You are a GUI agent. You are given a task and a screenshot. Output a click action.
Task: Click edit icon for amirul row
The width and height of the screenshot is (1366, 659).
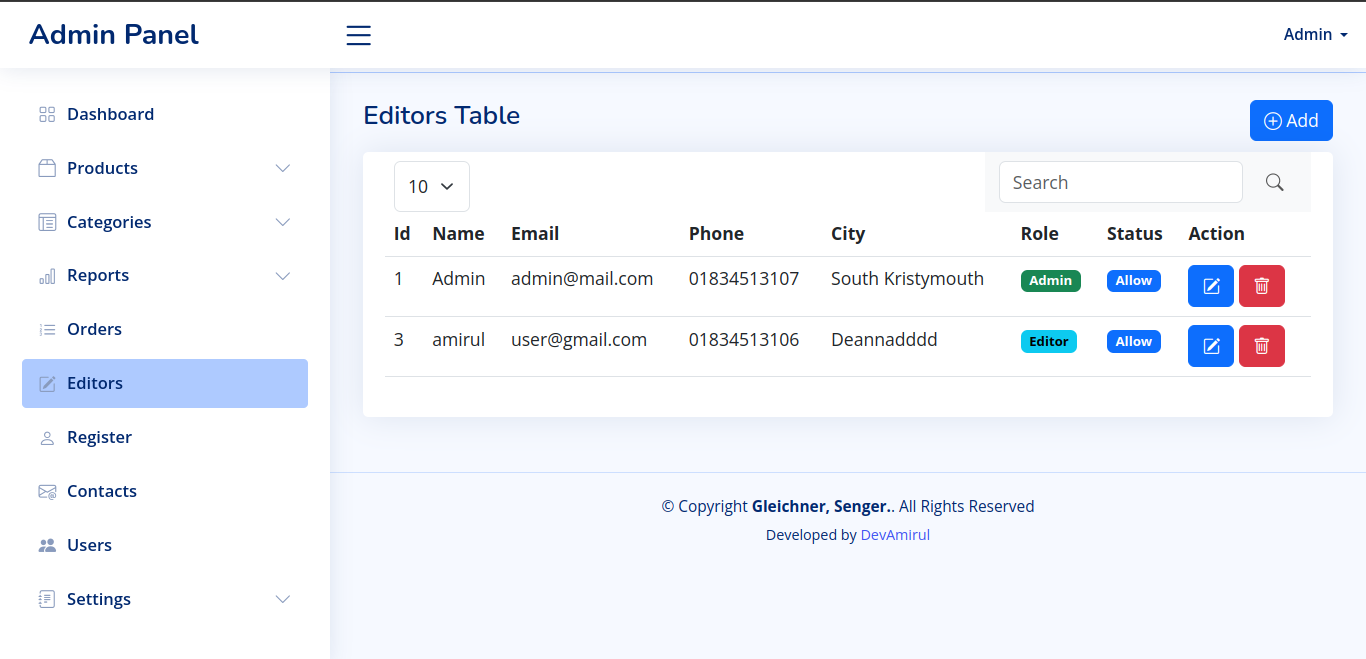tap(1210, 346)
